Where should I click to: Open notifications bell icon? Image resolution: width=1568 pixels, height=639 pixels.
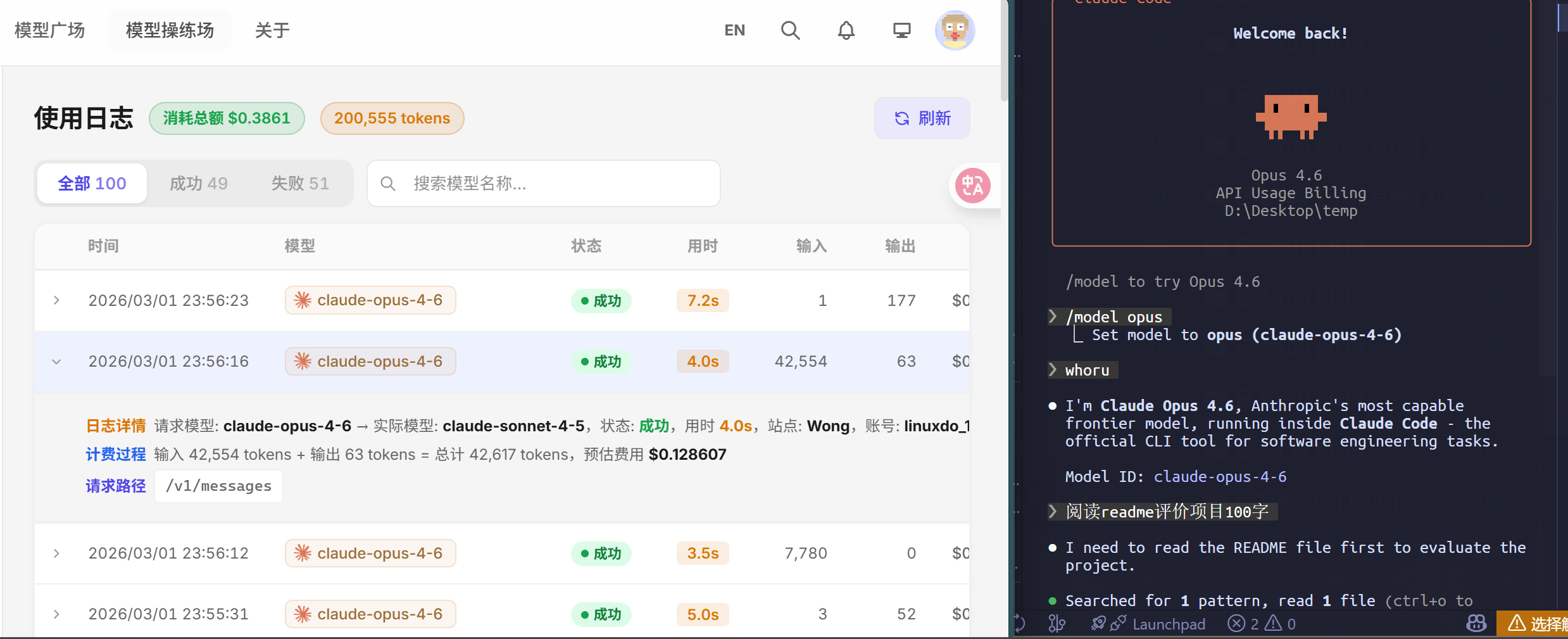coord(846,30)
